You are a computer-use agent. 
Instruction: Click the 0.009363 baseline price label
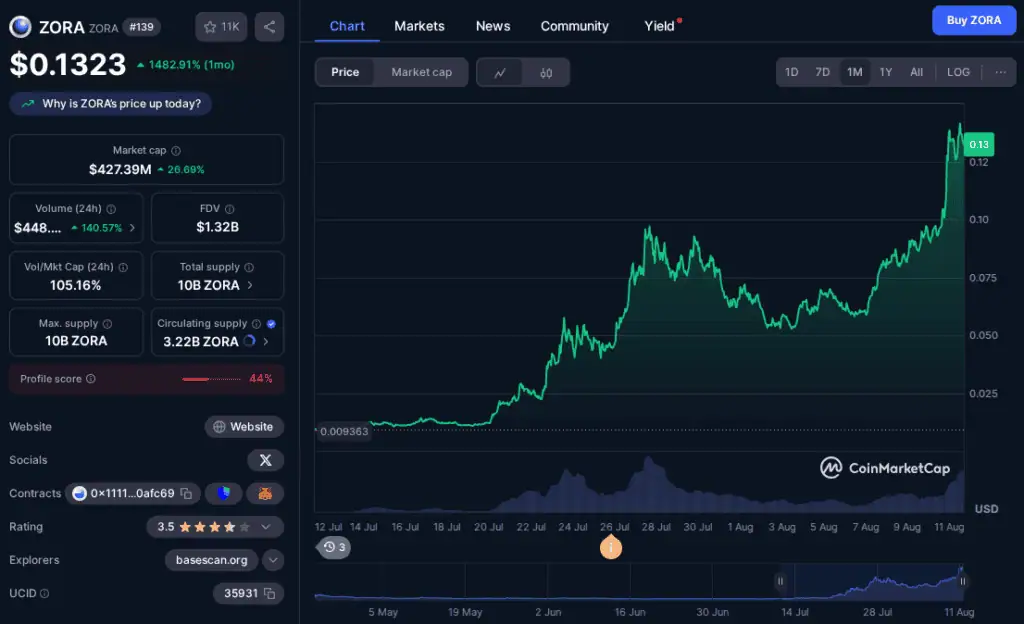344,431
